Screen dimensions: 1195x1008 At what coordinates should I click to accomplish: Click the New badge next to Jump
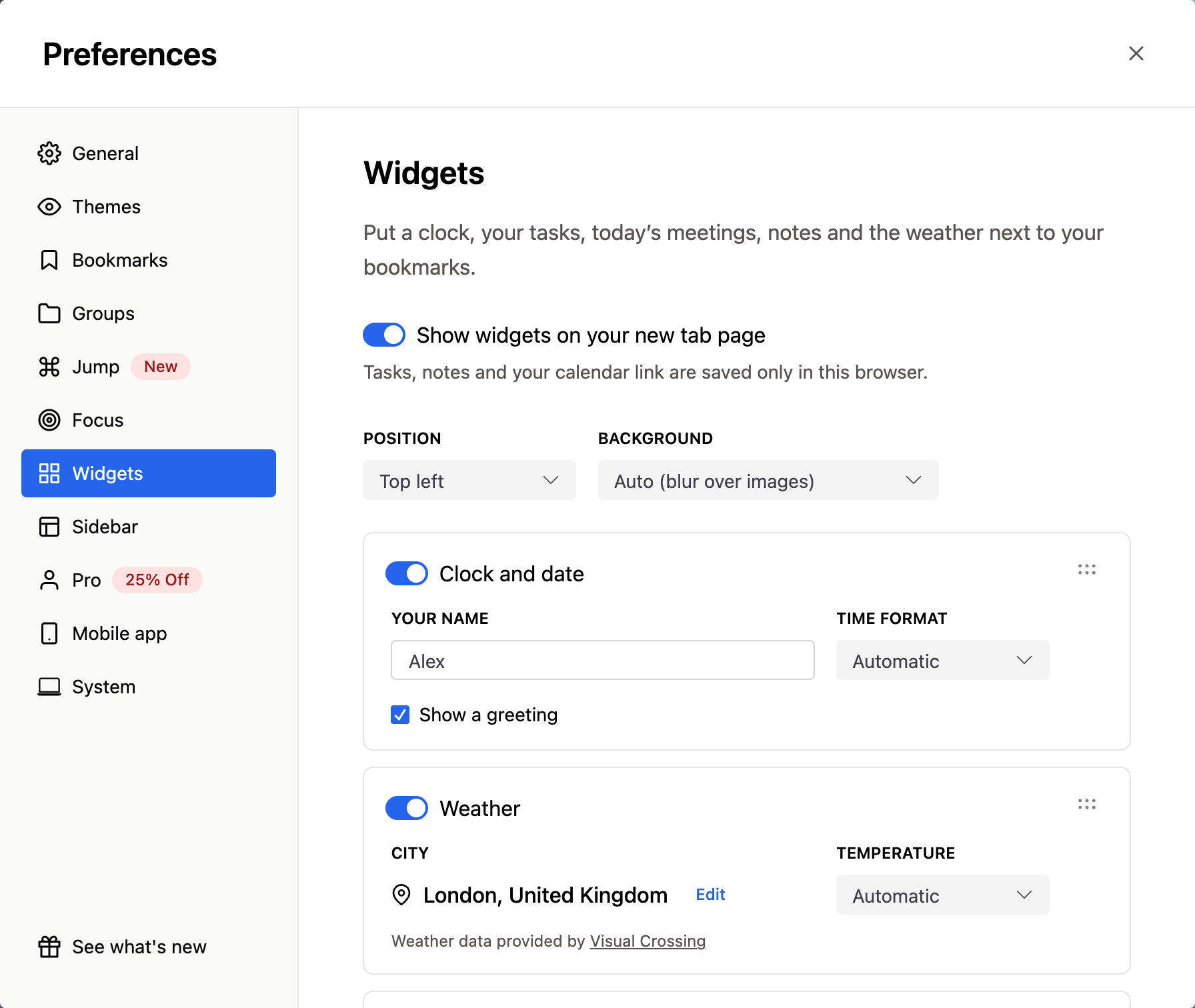pos(161,367)
